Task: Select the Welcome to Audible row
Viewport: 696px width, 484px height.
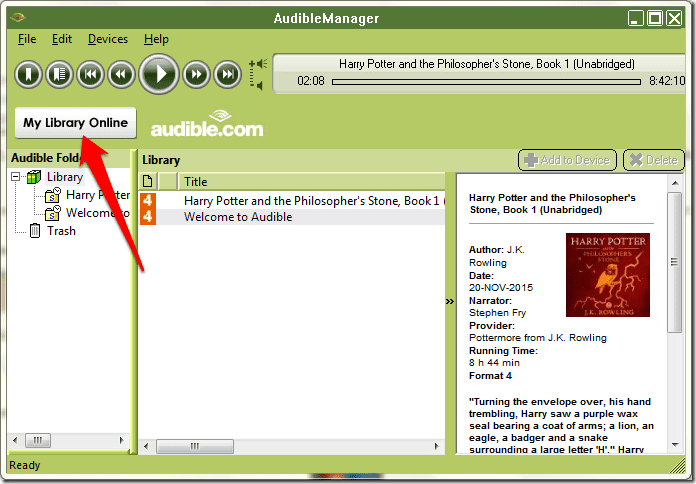Action: pyautogui.click(x=292, y=217)
